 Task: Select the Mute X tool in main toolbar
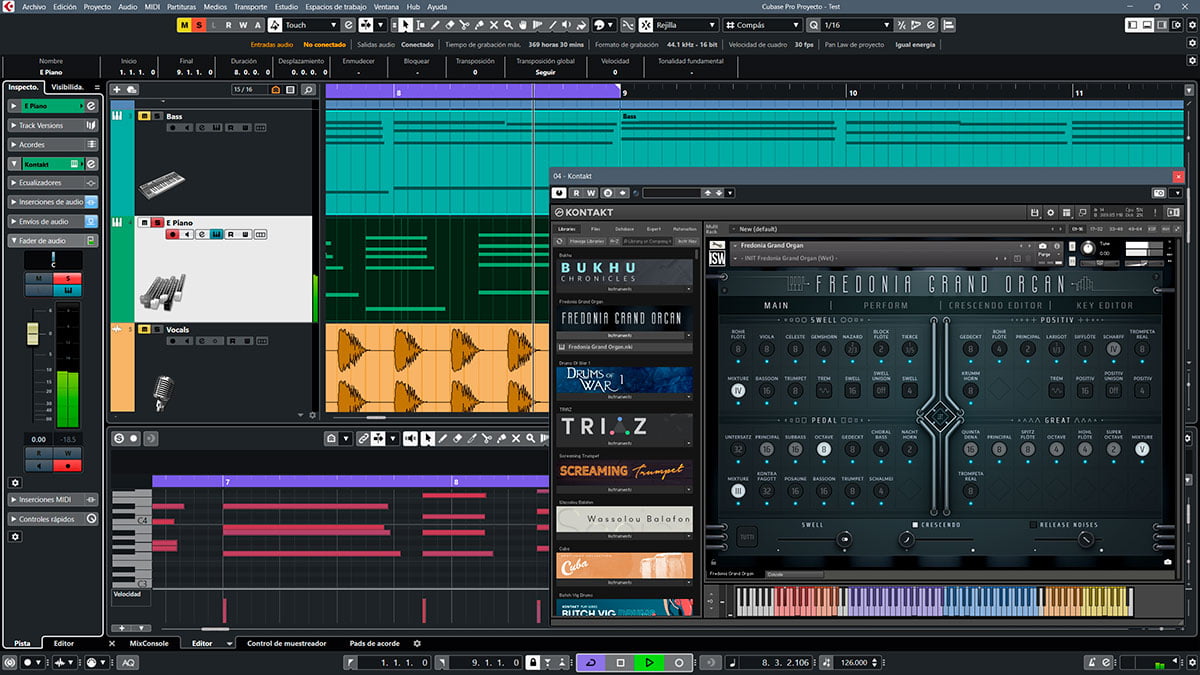pos(494,24)
